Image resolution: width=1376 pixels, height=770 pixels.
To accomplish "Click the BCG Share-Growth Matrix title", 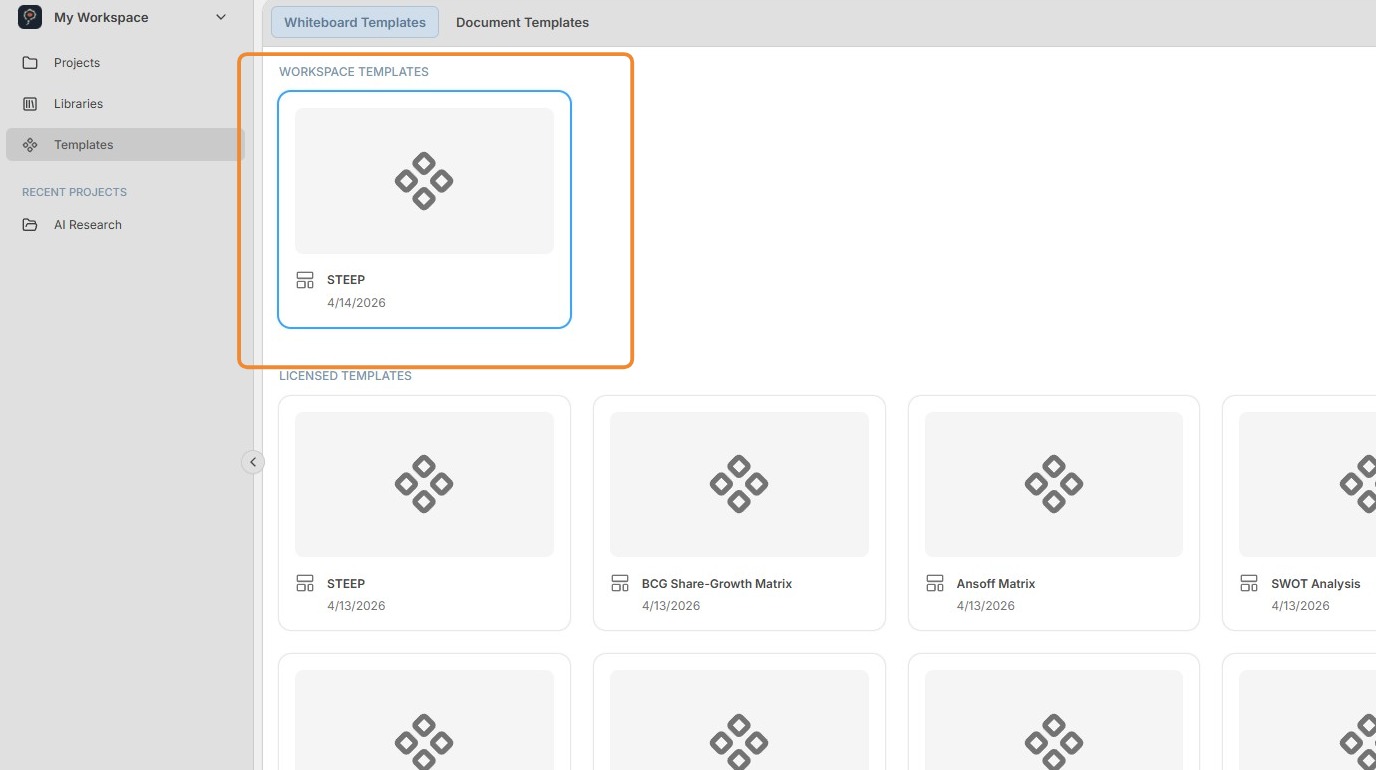I will (717, 584).
